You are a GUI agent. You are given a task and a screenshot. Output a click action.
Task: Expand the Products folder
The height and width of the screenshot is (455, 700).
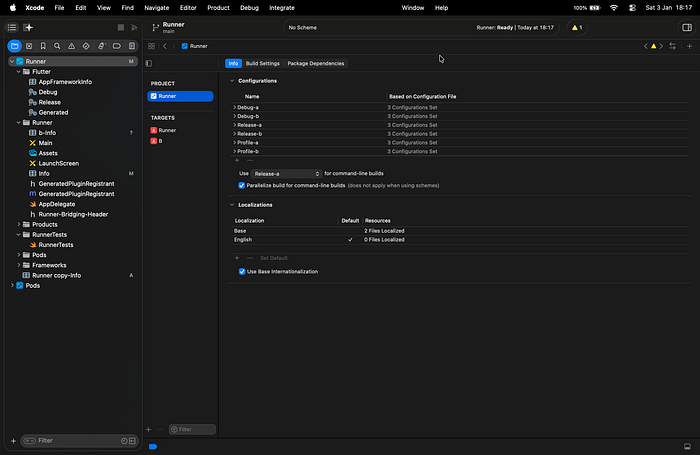19,225
